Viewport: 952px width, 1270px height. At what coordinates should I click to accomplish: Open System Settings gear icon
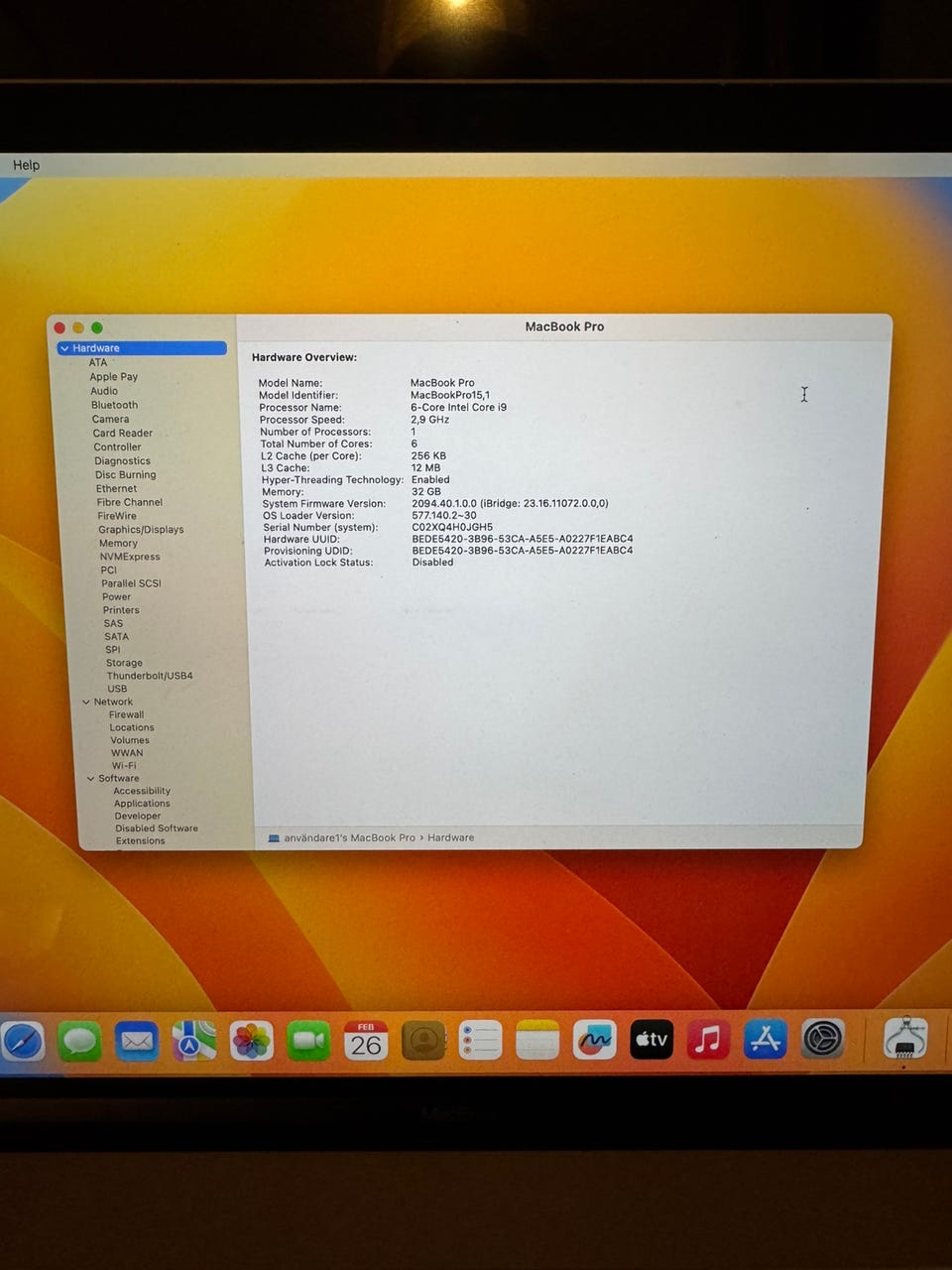click(x=823, y=1039)
